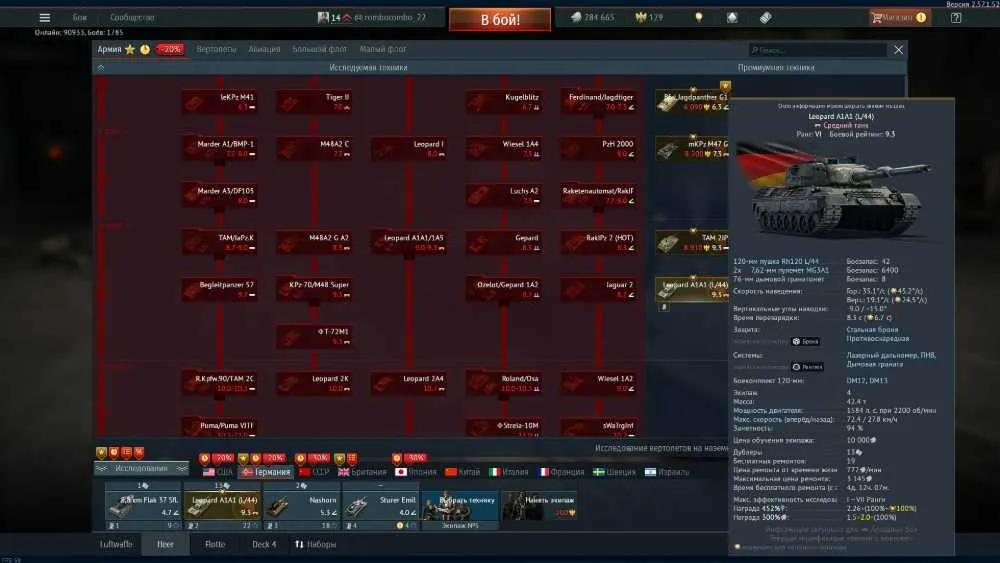
Task: Select premium mKPz M47 G vehicle card
Action: click(692, 149)
